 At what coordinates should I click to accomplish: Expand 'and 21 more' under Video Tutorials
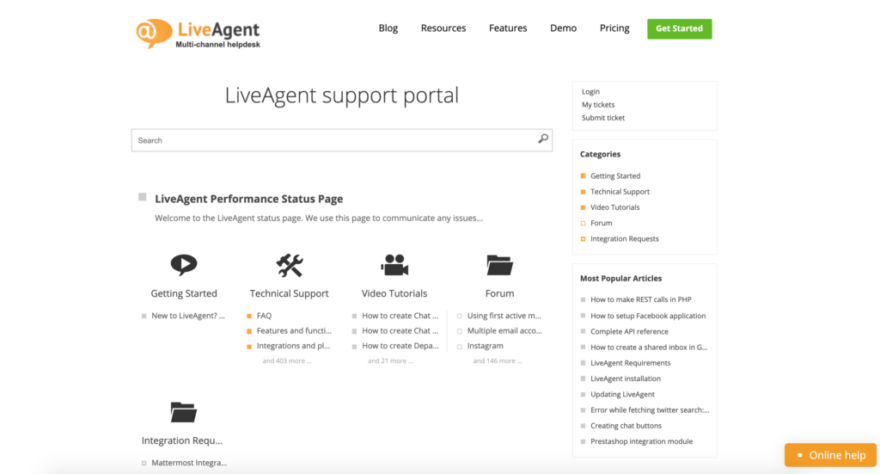tap(392, 361)
